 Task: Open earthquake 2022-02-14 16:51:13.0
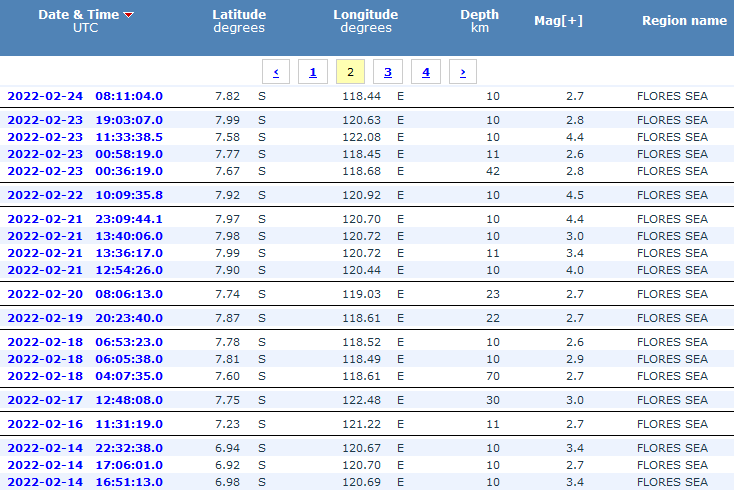(85, 482)
